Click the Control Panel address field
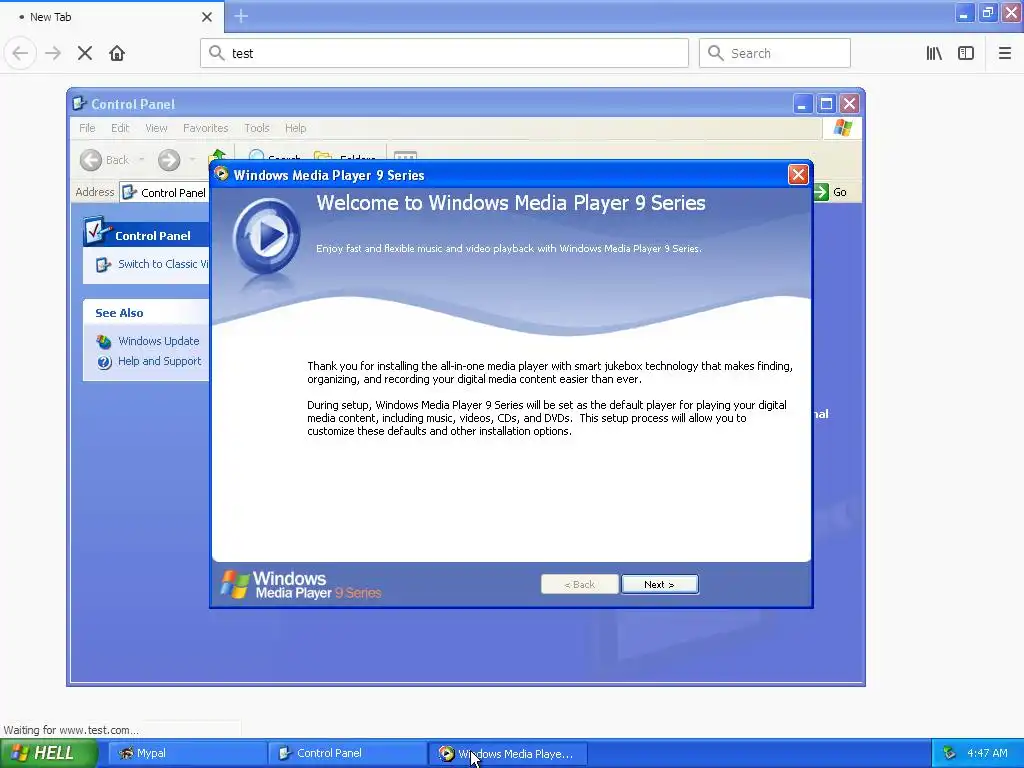This screenshot has height=768, width=1024. coord(165,192)
